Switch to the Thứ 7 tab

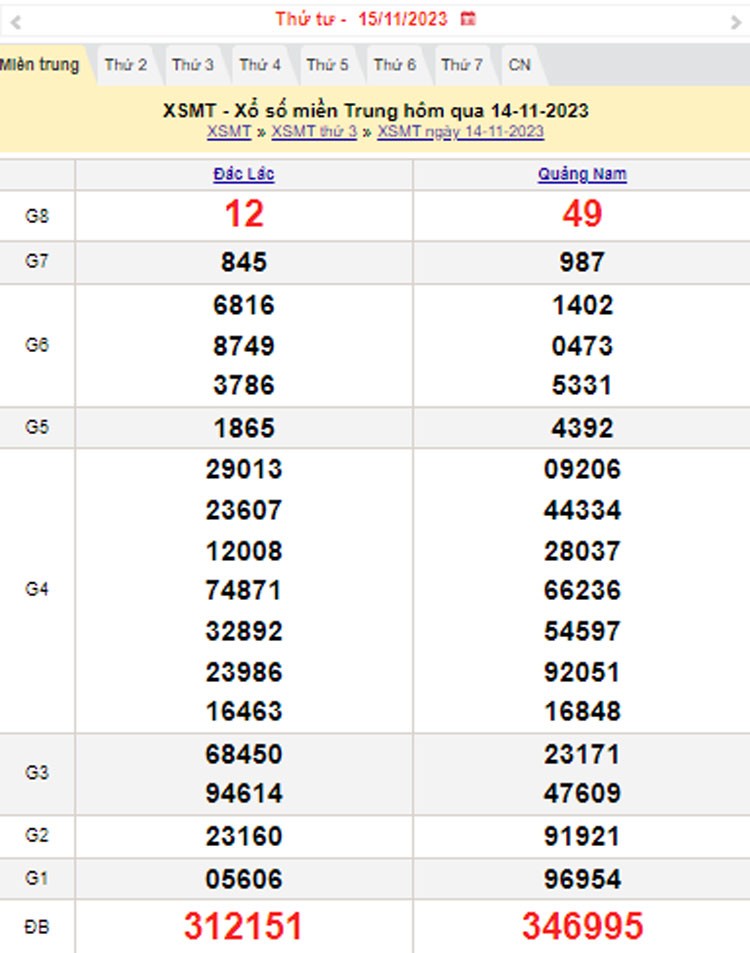point(462,65)
